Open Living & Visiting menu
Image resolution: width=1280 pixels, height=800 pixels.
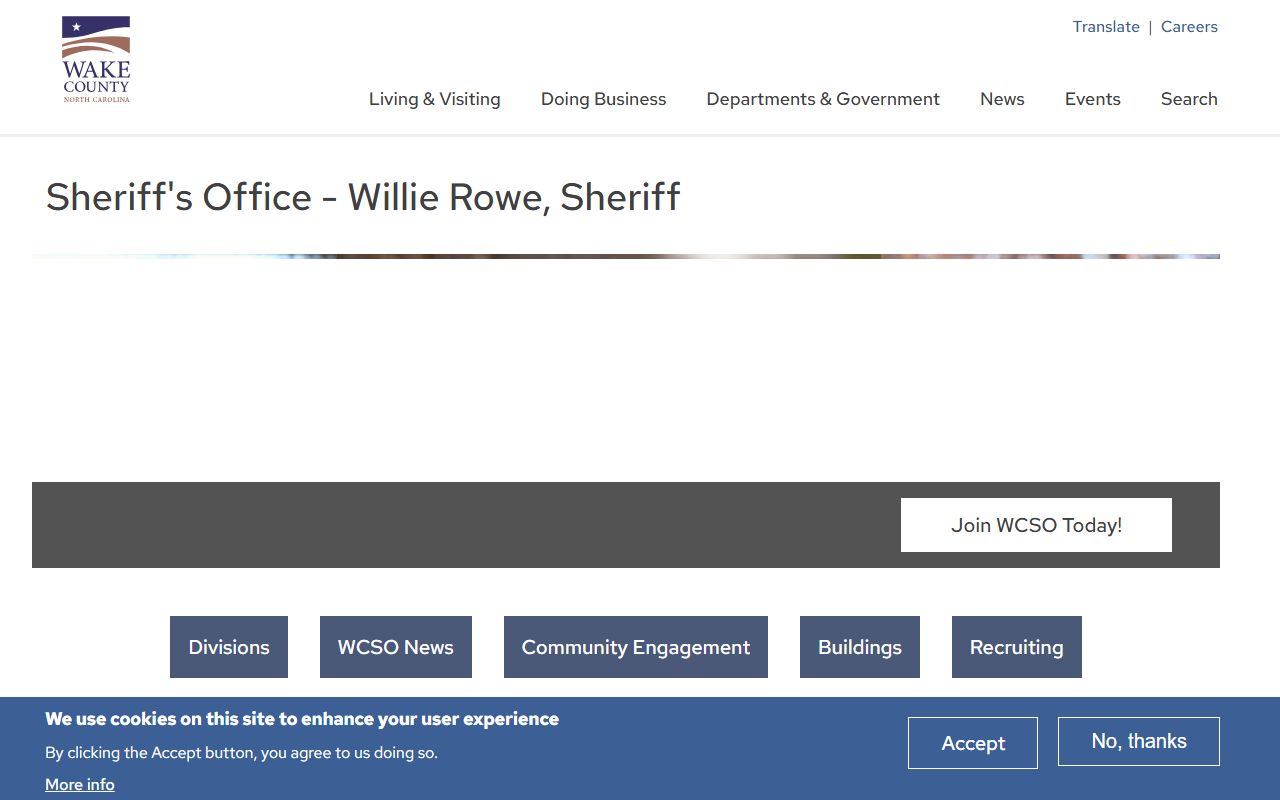(434, 99)
